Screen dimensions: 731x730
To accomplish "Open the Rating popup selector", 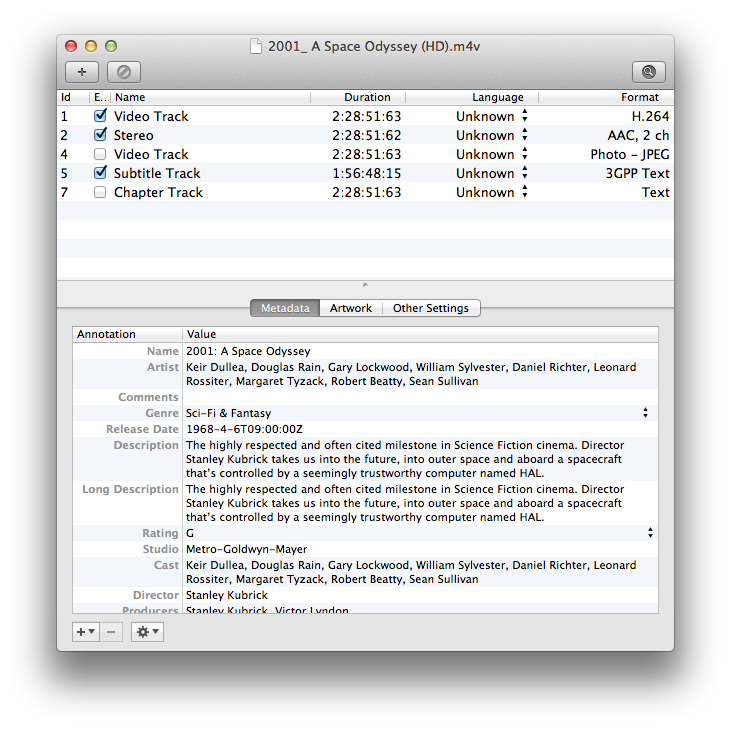I will click(x=650, y=533).
